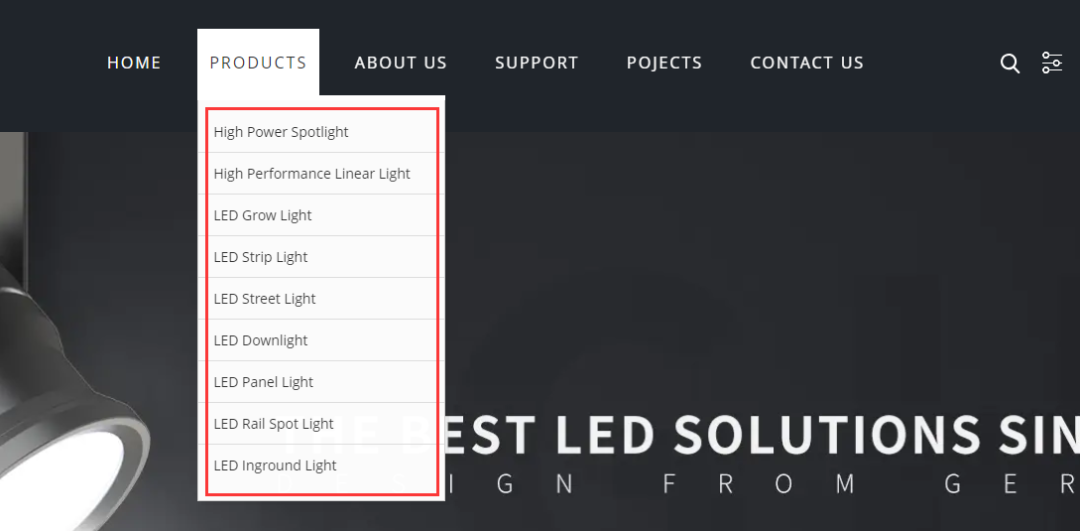Pick LED Strip Light from the list
Viewport: 1080px width, 531px height.
coord(261,257)
